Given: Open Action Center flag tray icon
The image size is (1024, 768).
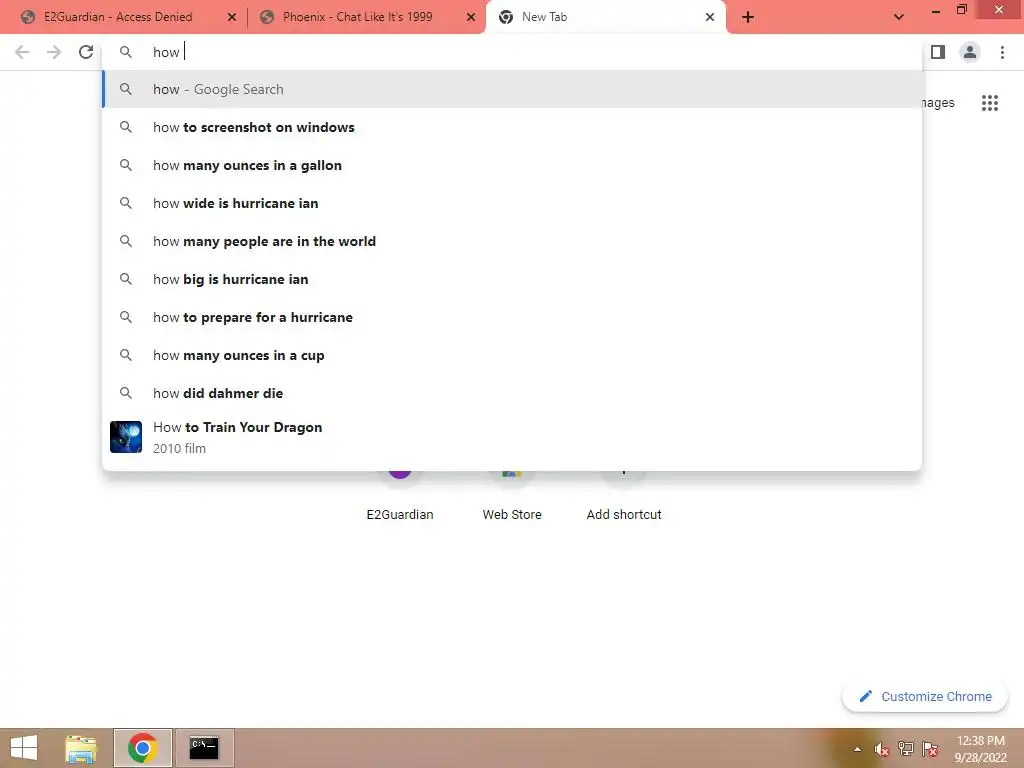Looking at the screenshot, I should 930,749.
